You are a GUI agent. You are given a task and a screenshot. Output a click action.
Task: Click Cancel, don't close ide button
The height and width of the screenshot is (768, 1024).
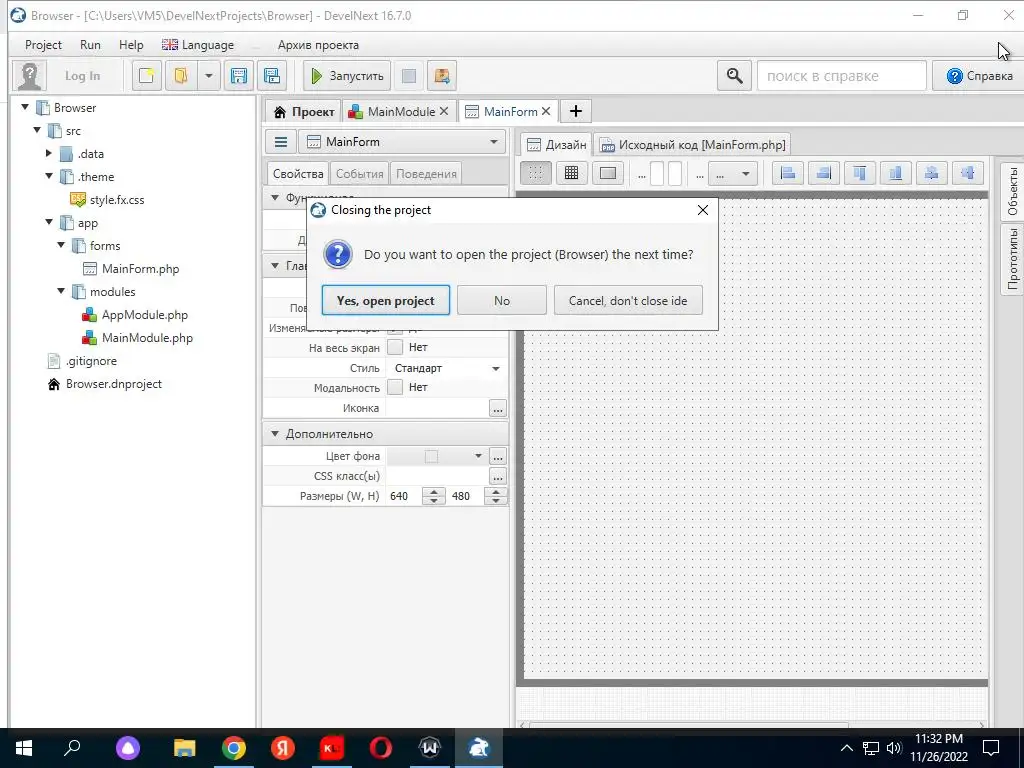[x=628, y=300]
